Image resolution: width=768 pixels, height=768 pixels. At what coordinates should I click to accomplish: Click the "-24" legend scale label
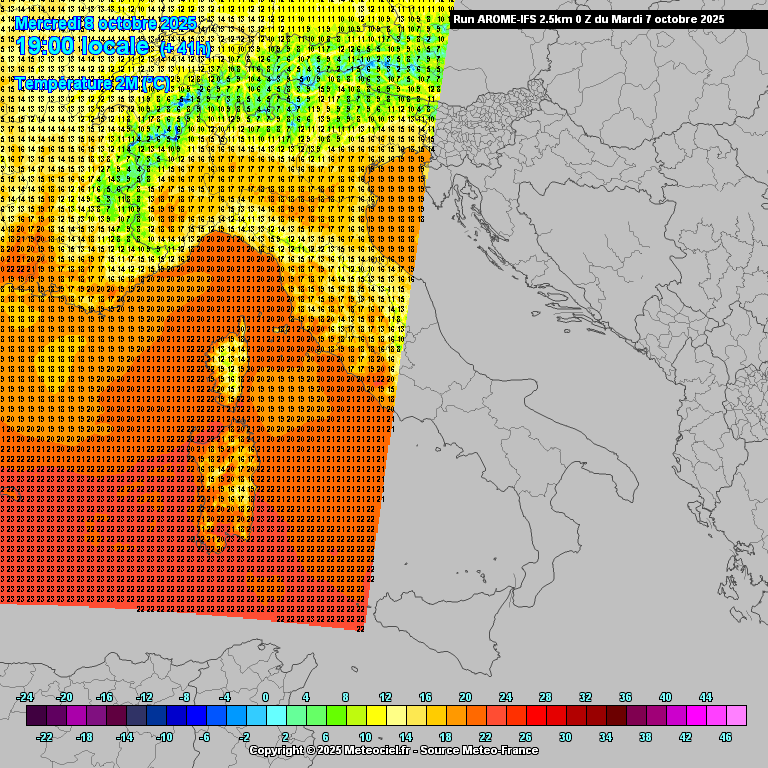pos(26,697)
